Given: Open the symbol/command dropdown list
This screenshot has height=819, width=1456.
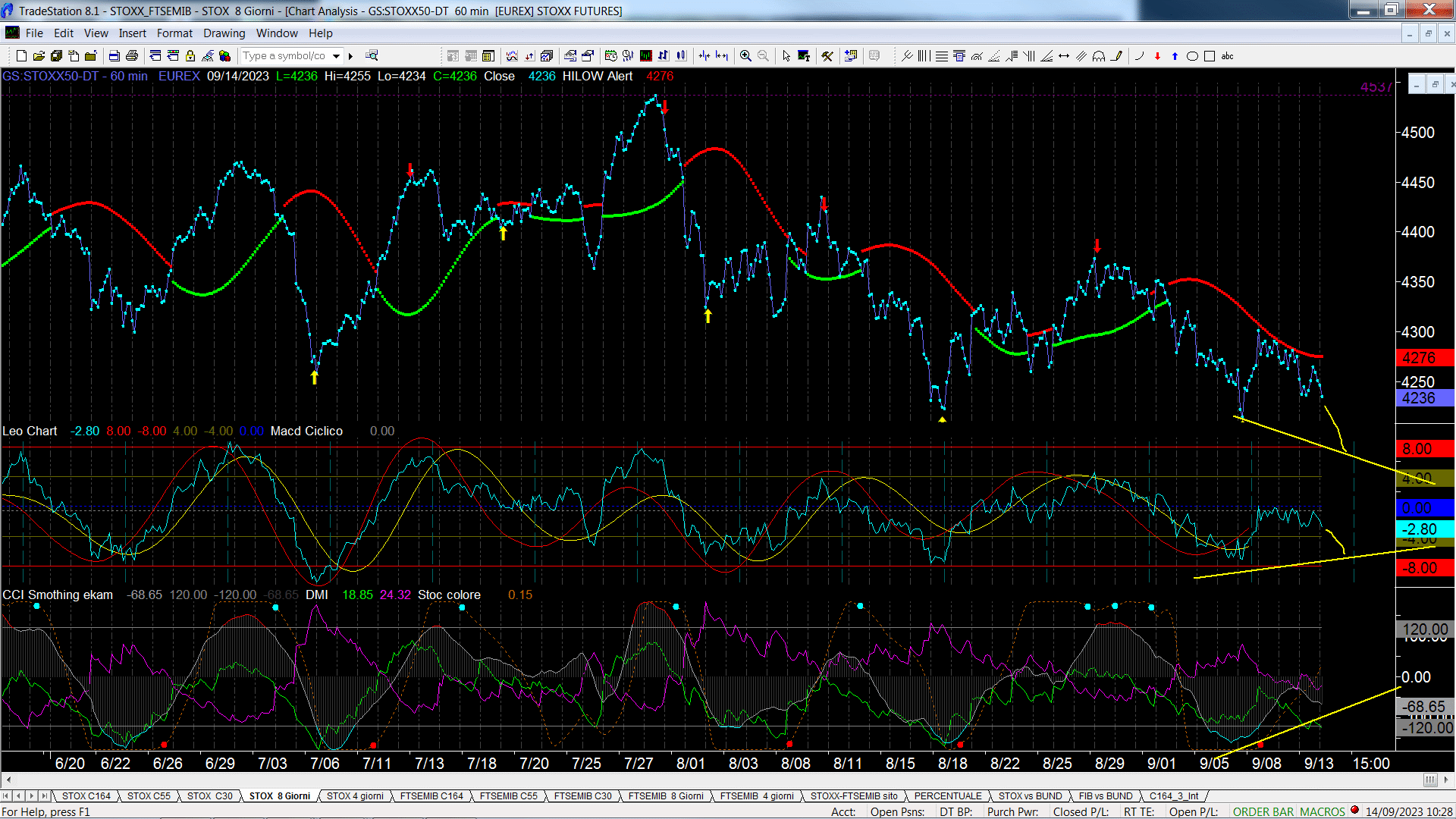Looking at the screenshot, I should (336, 56).
